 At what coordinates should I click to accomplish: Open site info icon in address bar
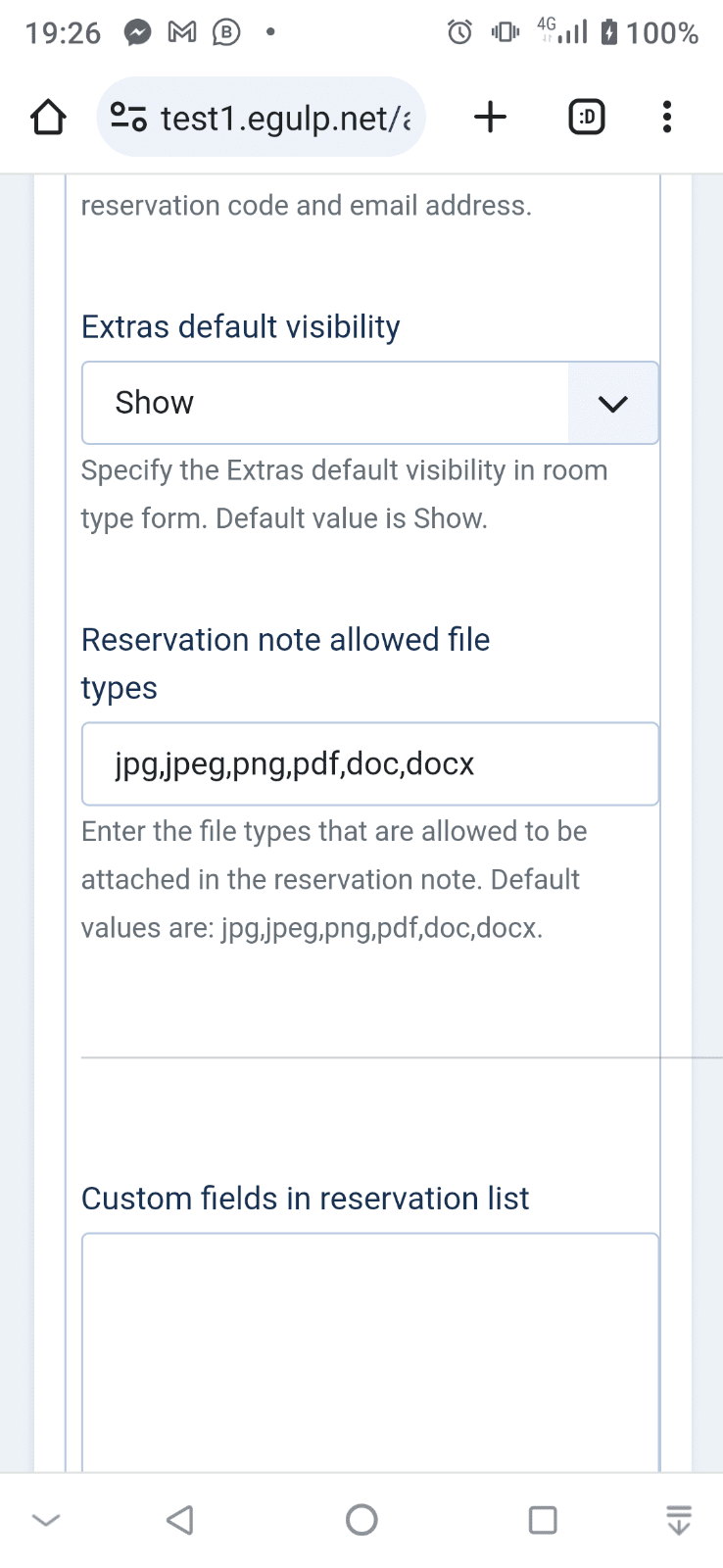point(128,118)
